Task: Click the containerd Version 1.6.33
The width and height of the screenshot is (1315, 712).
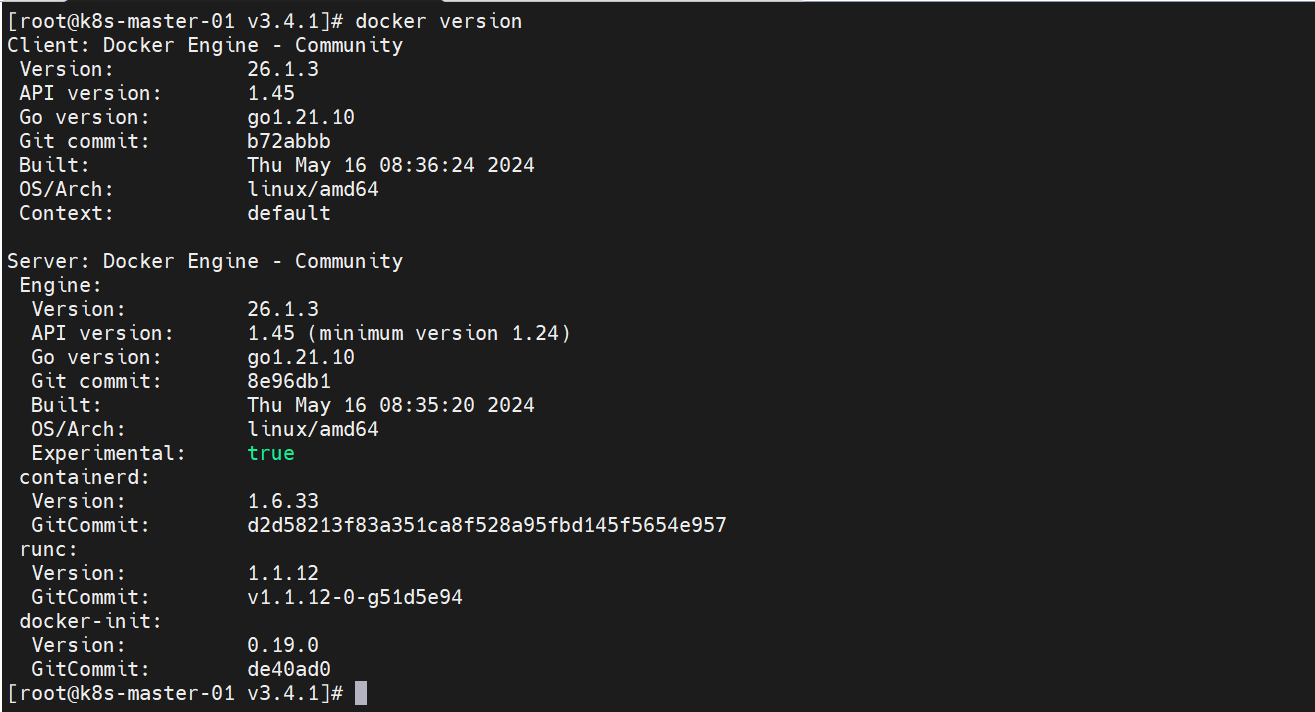Action: click(283, 501)
